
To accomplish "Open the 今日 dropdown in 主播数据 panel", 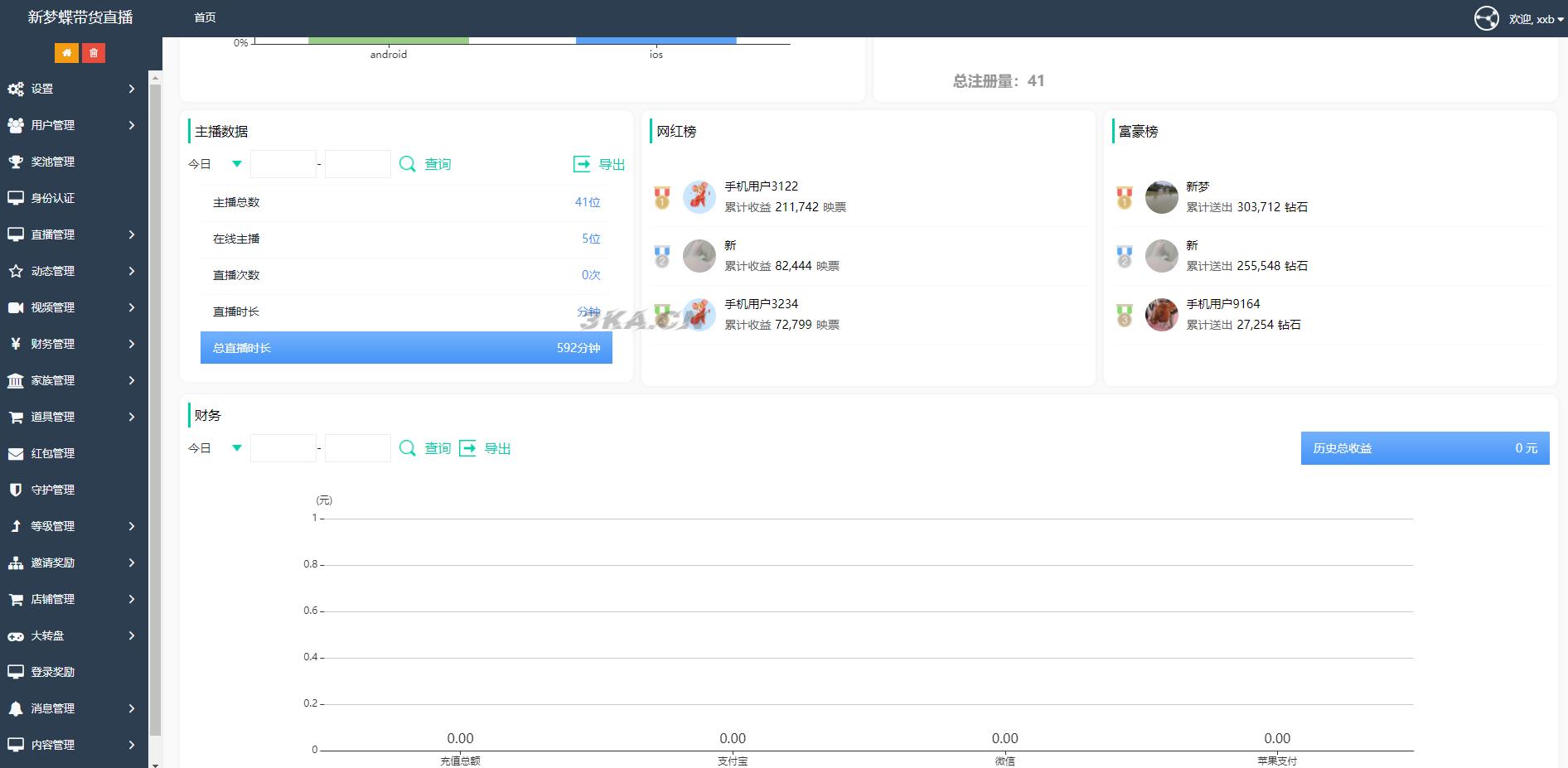I will [x=215, y=164].
